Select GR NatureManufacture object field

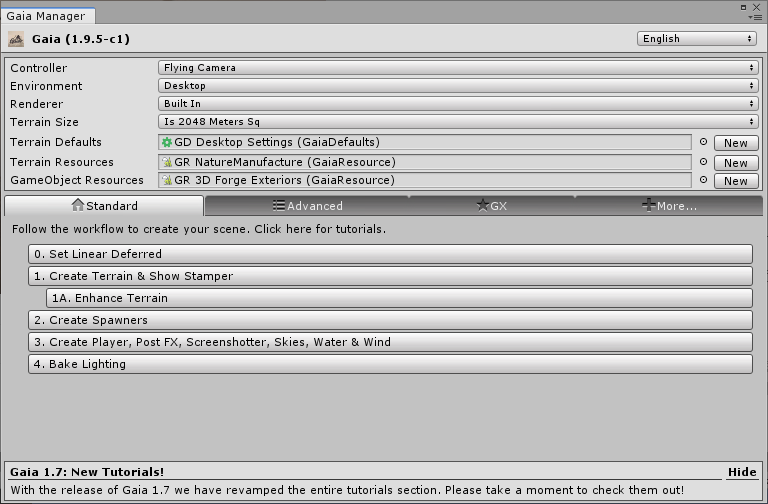coord(425,162)
